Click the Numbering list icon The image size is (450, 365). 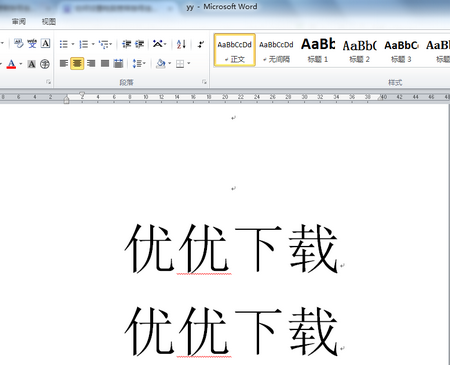point(83,44)
